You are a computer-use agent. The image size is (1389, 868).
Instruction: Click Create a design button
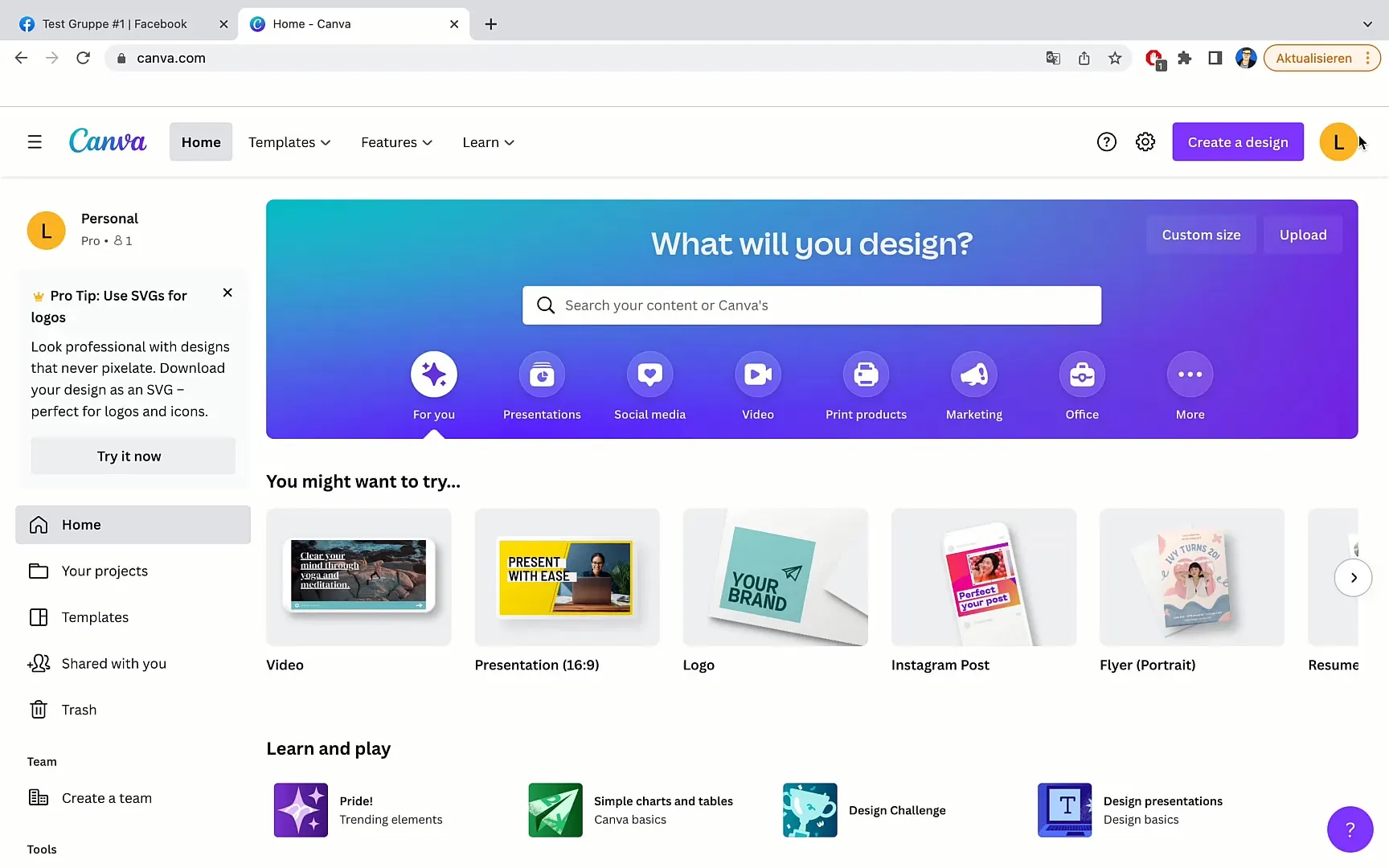click(x=1238, y=142)
